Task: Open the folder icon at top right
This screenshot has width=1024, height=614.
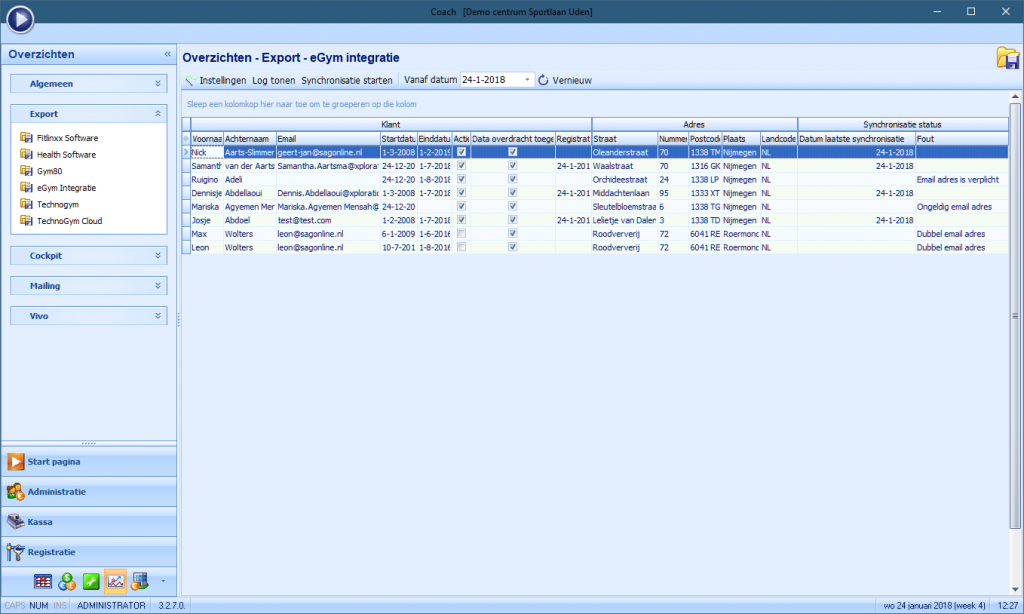Action: [x=1006, y=58]
